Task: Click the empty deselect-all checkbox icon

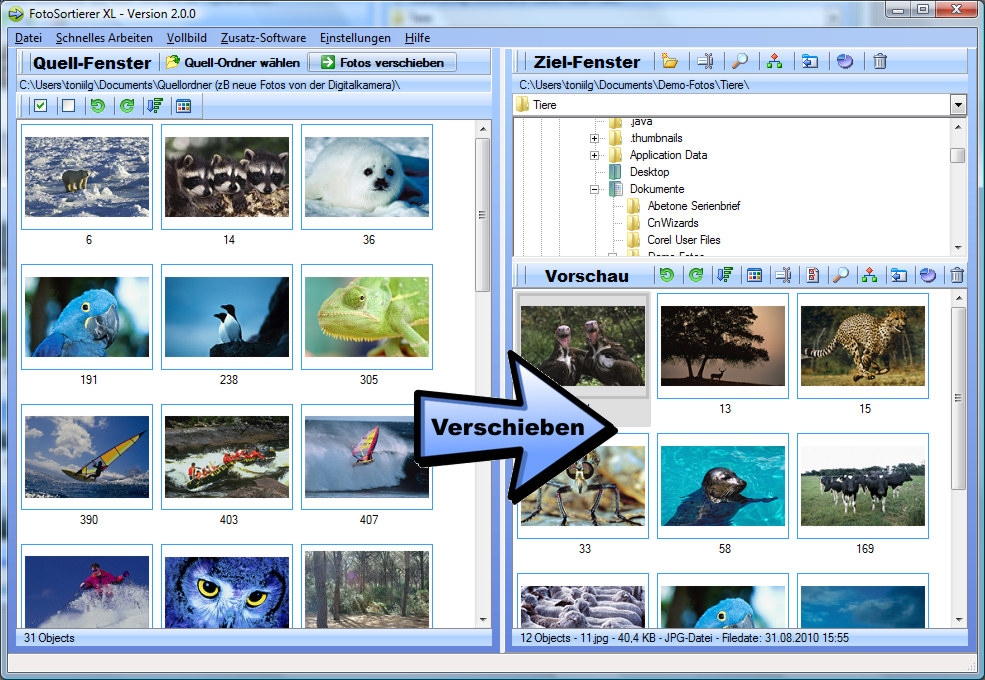Action: click(68, 106)
